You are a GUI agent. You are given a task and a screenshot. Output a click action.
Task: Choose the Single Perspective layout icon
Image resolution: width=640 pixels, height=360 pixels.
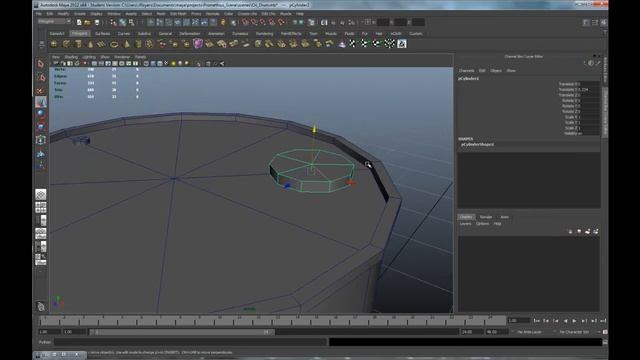[40, 194]
